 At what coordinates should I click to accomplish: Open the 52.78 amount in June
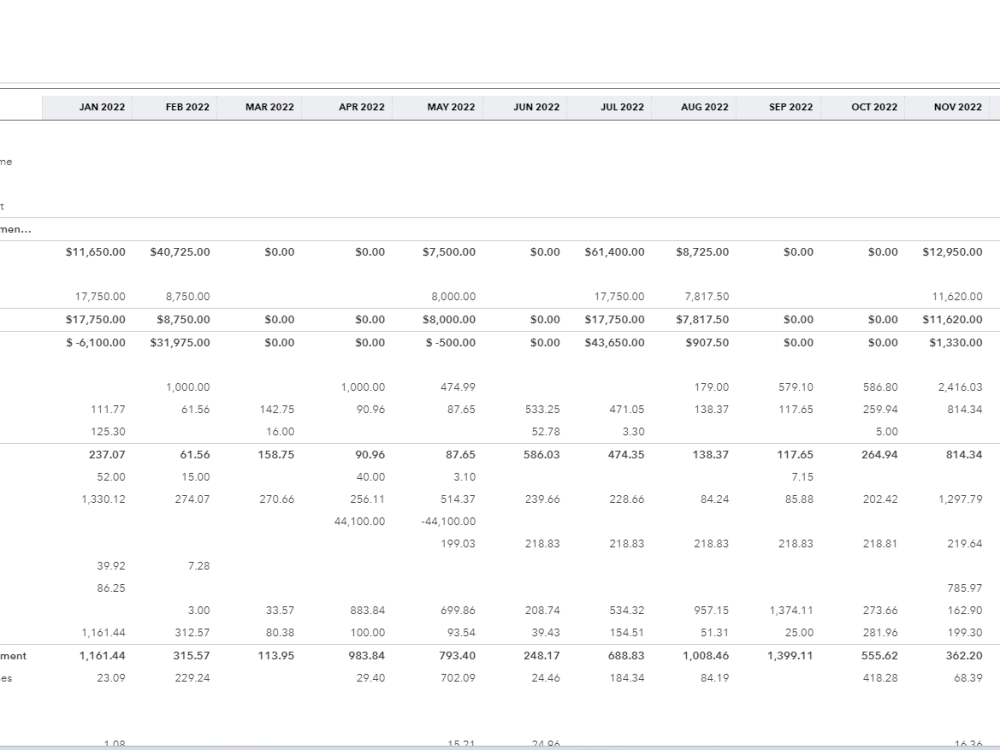[x=546, y=432]
